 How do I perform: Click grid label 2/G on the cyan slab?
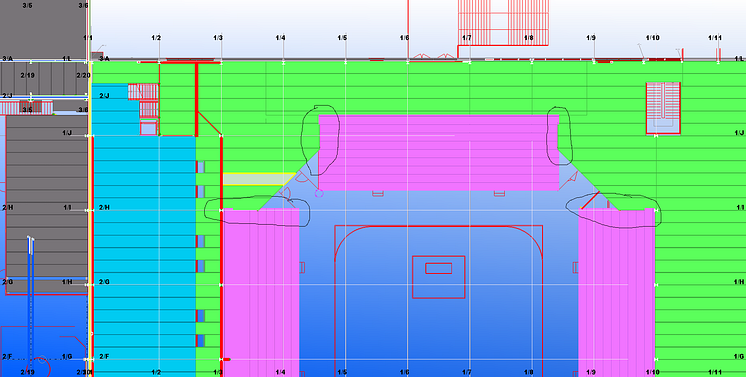104,282
